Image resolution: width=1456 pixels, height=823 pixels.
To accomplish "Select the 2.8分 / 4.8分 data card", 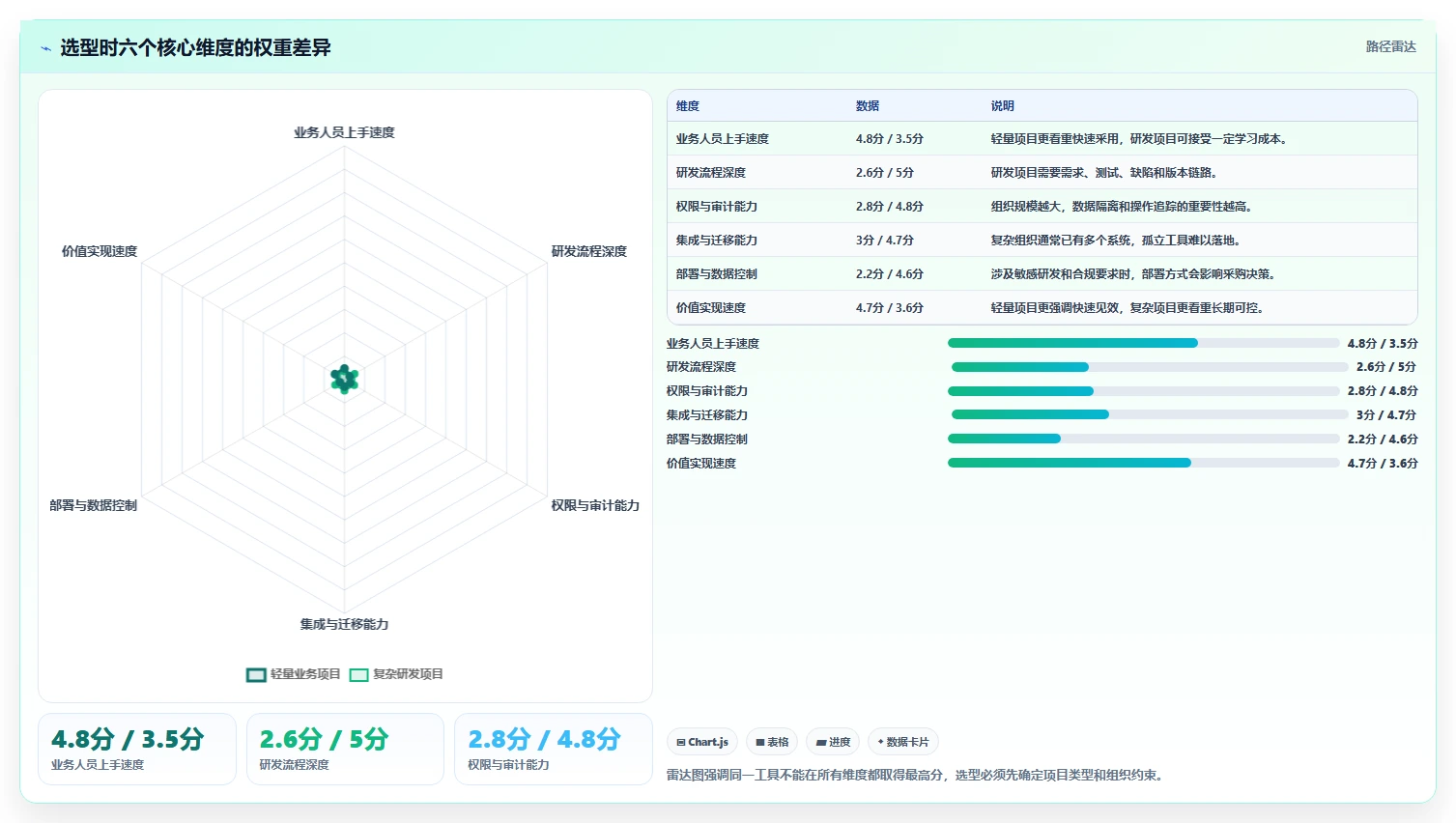I will coord(554,749).
